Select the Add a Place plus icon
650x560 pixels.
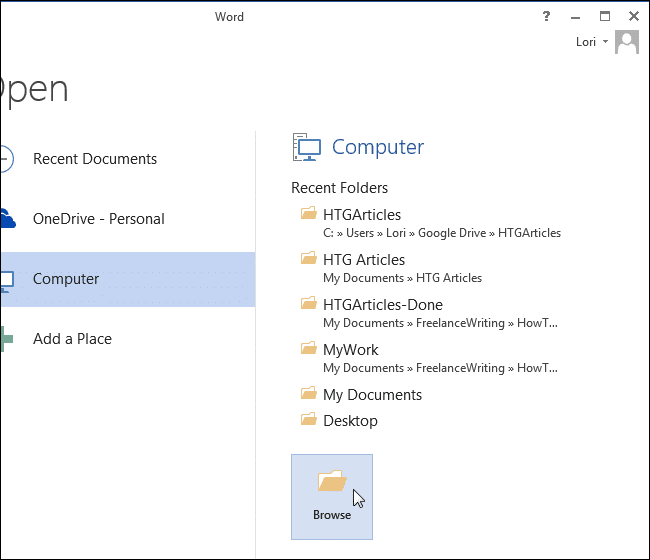5,339
